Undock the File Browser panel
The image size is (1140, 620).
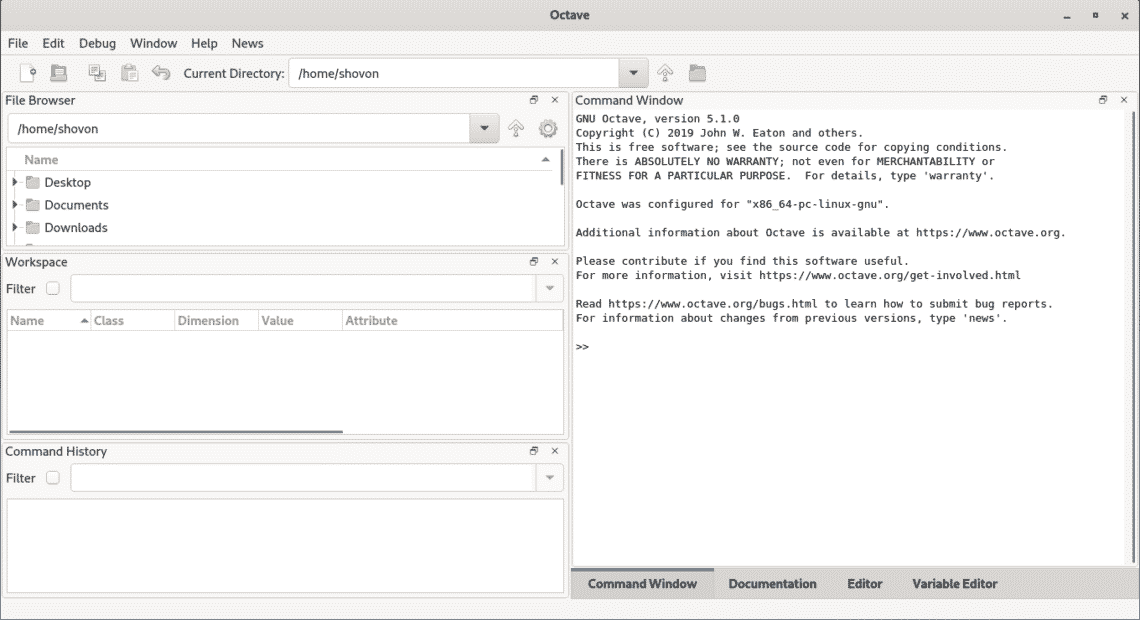point(534,100)
